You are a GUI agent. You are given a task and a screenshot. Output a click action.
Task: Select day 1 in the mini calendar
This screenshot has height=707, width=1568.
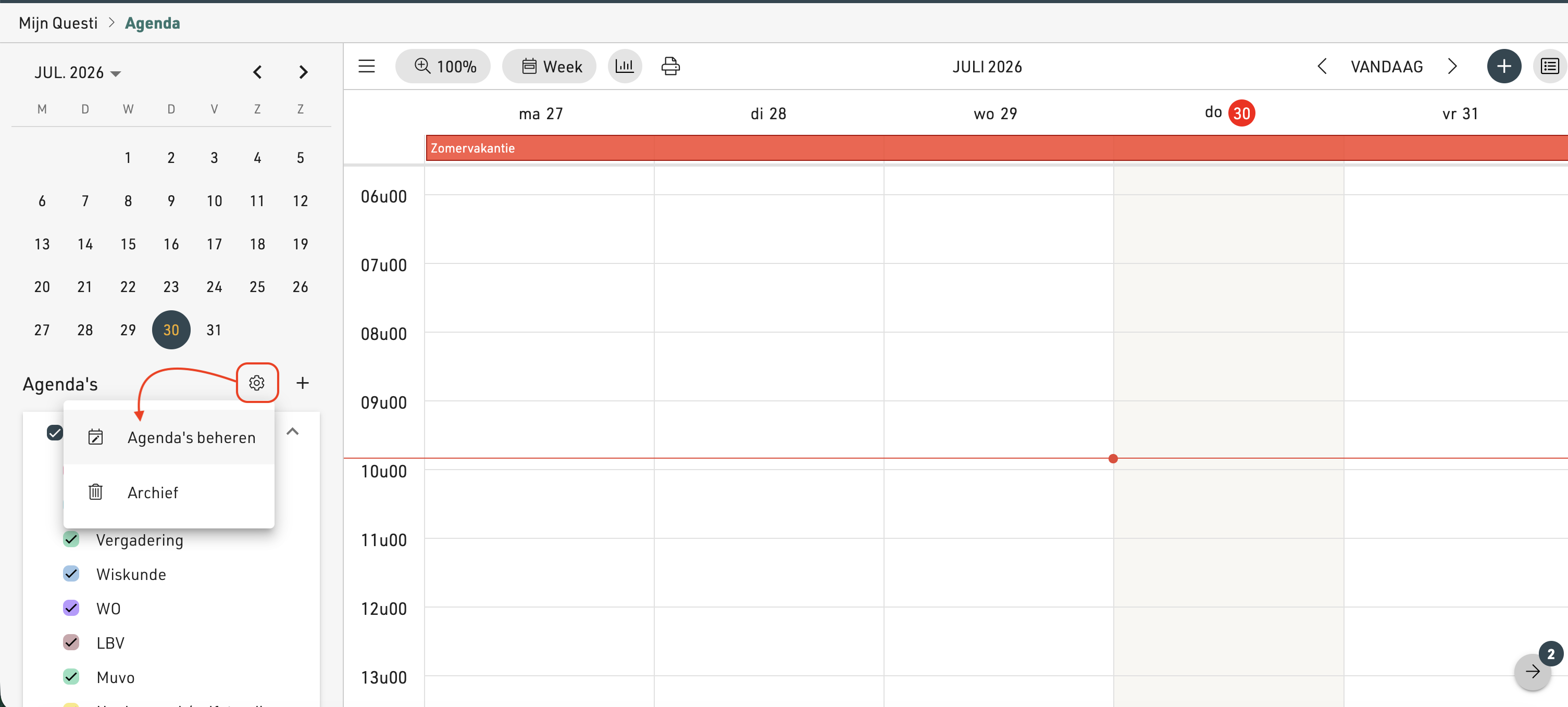click(128, 158)
